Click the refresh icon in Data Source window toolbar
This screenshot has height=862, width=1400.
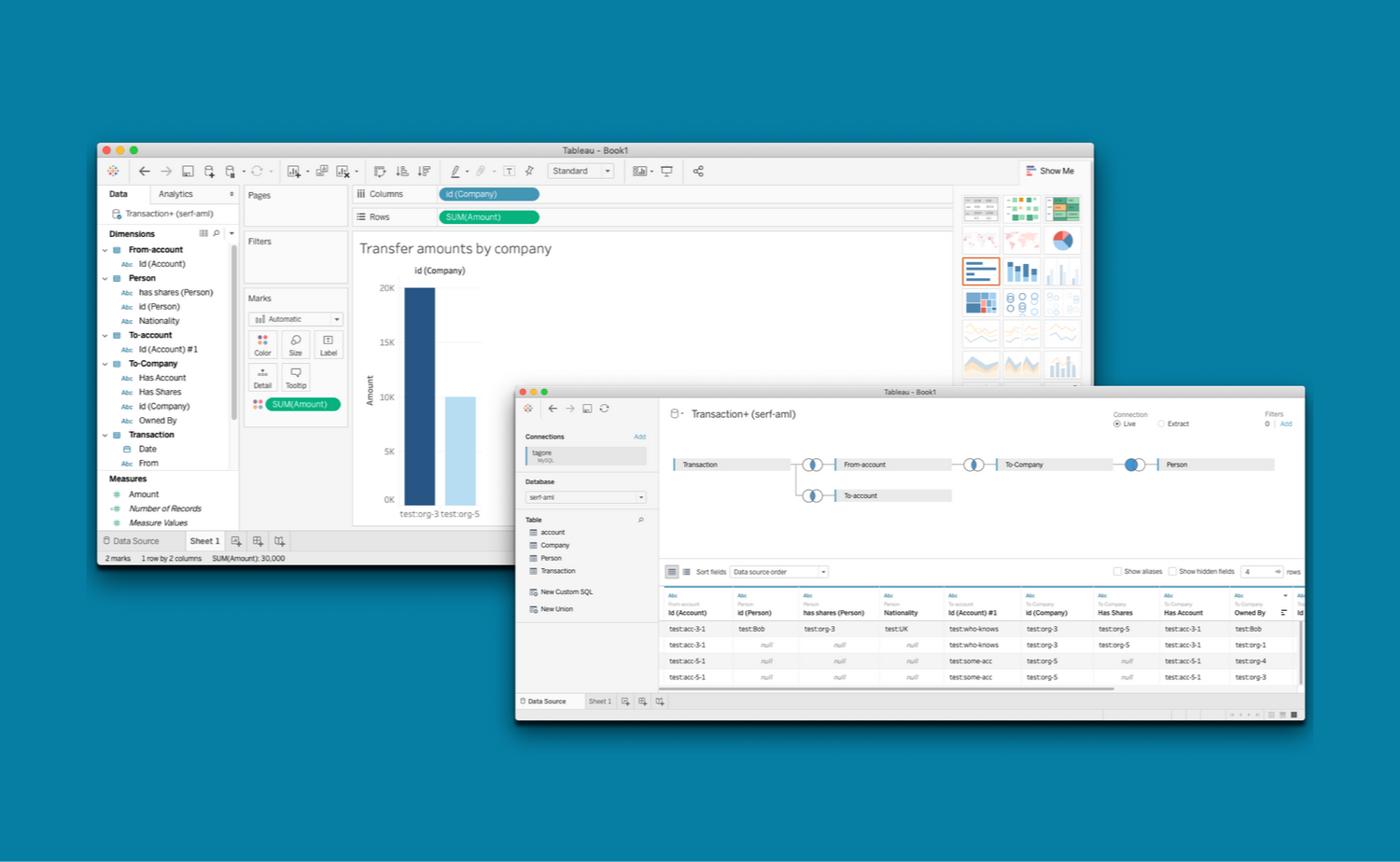coord(605,409)
